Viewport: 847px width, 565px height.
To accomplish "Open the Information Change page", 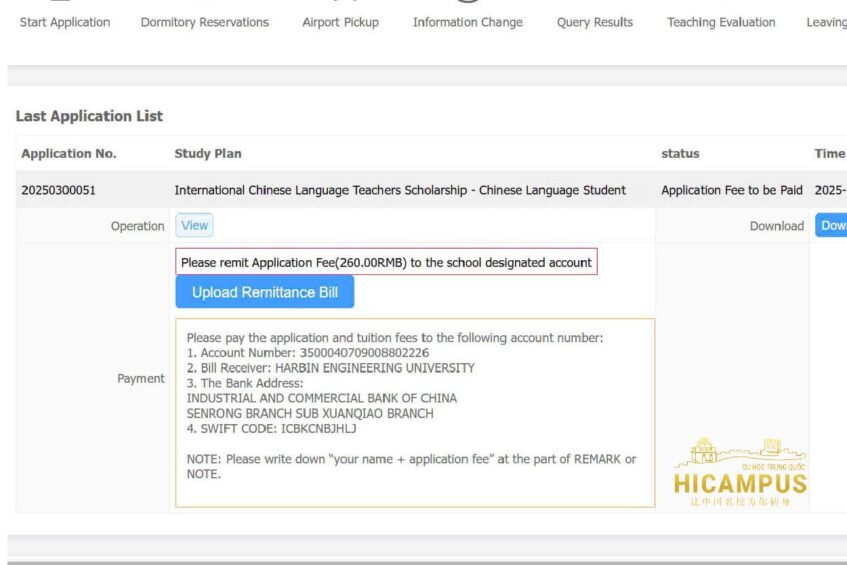I will coord(467,22).
